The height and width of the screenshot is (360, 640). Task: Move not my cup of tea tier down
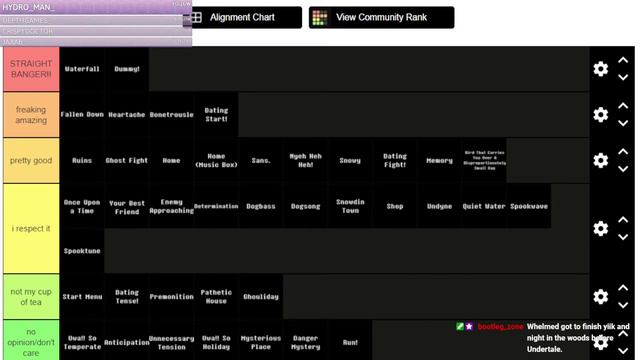(623, 305)
